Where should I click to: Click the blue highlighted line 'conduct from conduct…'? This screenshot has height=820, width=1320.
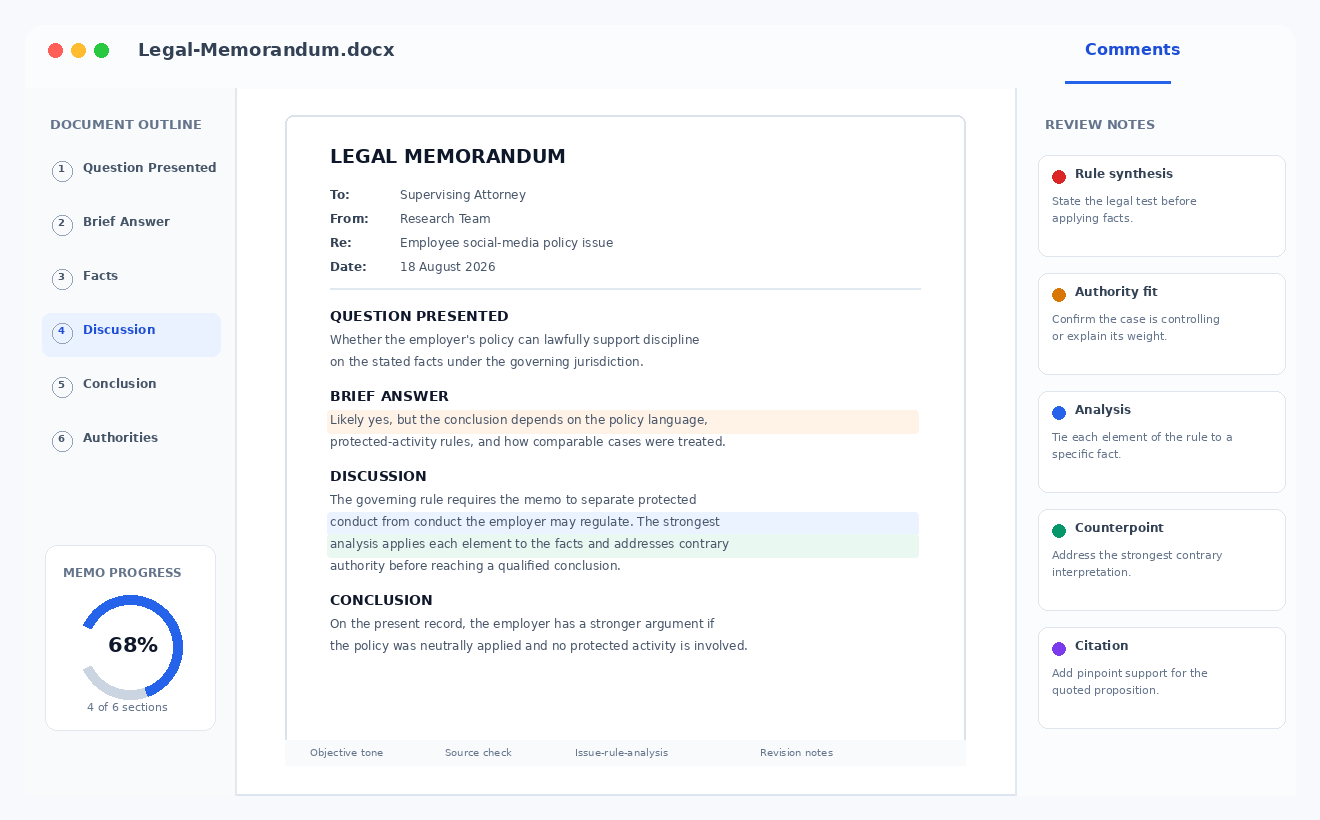point(622,523)
